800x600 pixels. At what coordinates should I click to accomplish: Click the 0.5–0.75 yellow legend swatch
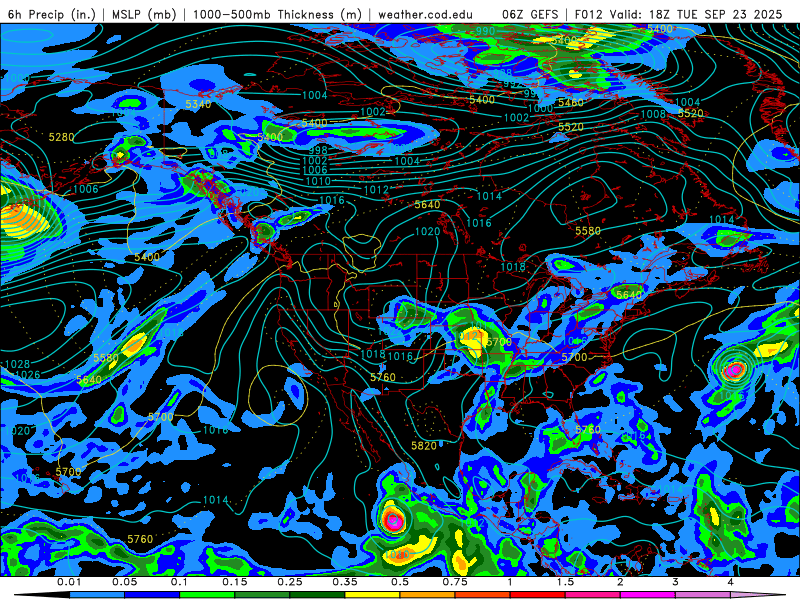(x=373, y=595)
